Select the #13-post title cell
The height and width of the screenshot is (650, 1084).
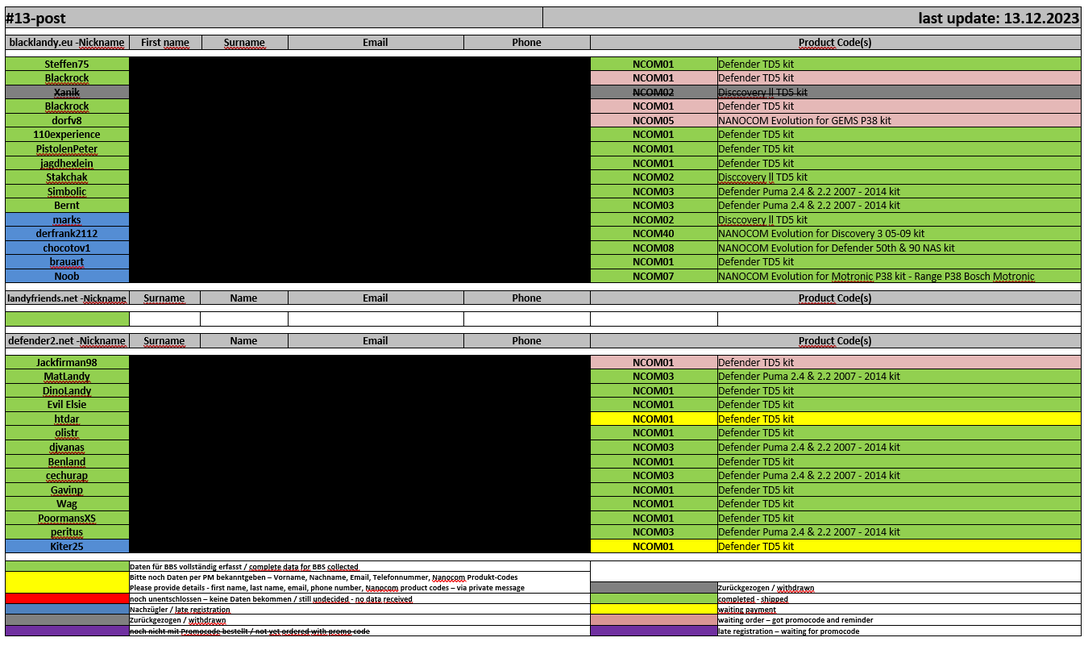274,18
